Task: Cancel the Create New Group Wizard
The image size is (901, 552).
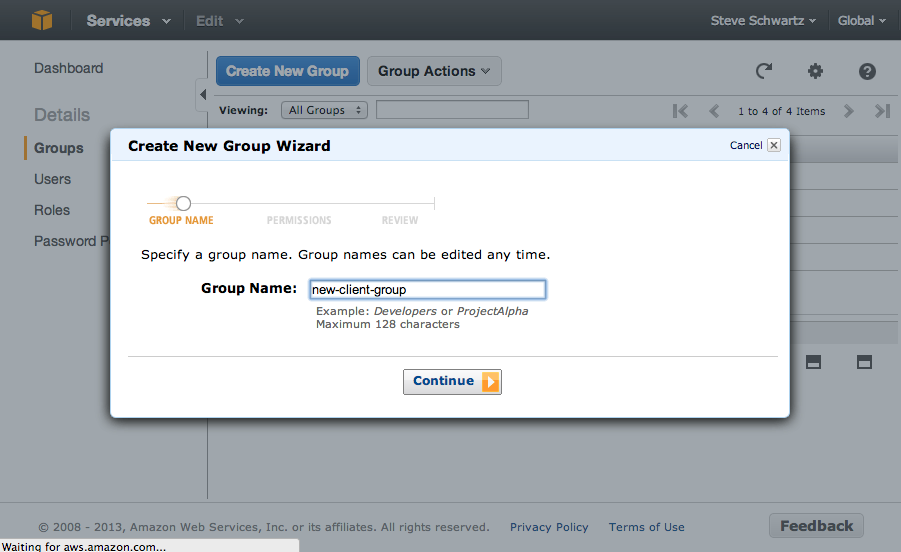Action: coord(746,145)
